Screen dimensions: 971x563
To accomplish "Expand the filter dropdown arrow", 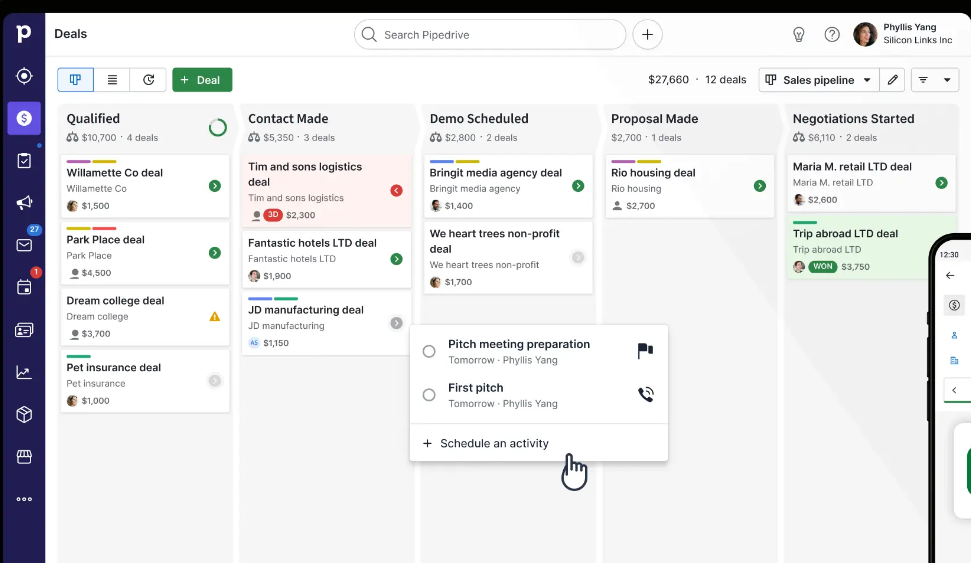I will click(947, 80).
